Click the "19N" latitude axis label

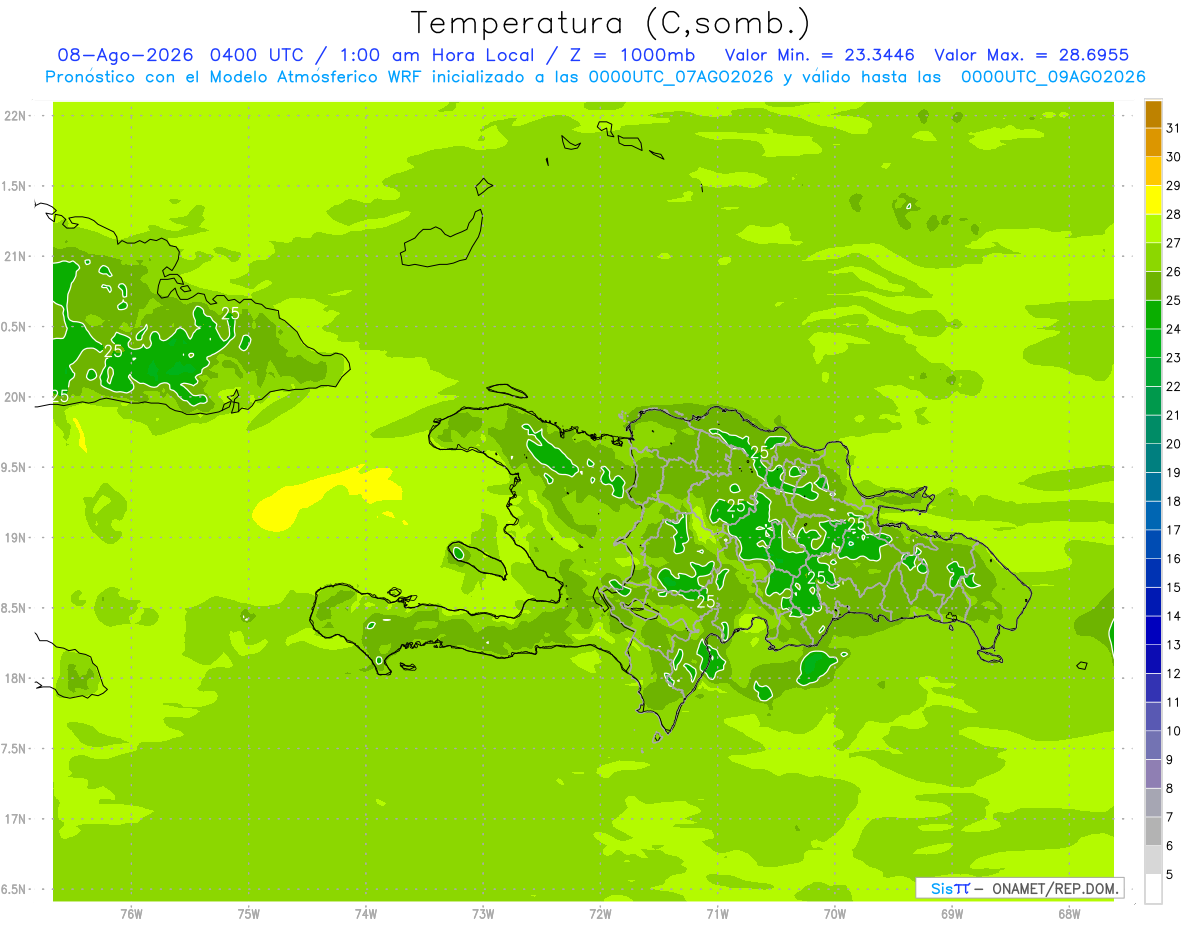[17, 538]
